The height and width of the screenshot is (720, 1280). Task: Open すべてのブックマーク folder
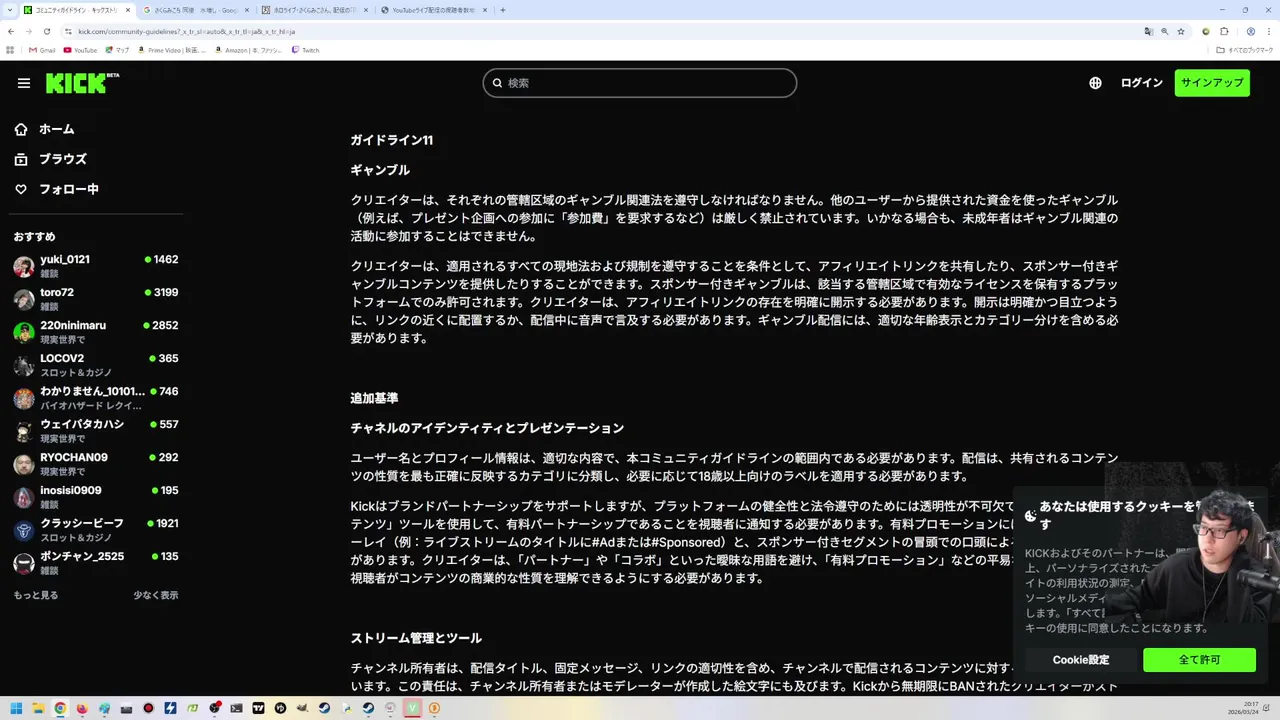pyautogui.click(x=1244, y=50)
